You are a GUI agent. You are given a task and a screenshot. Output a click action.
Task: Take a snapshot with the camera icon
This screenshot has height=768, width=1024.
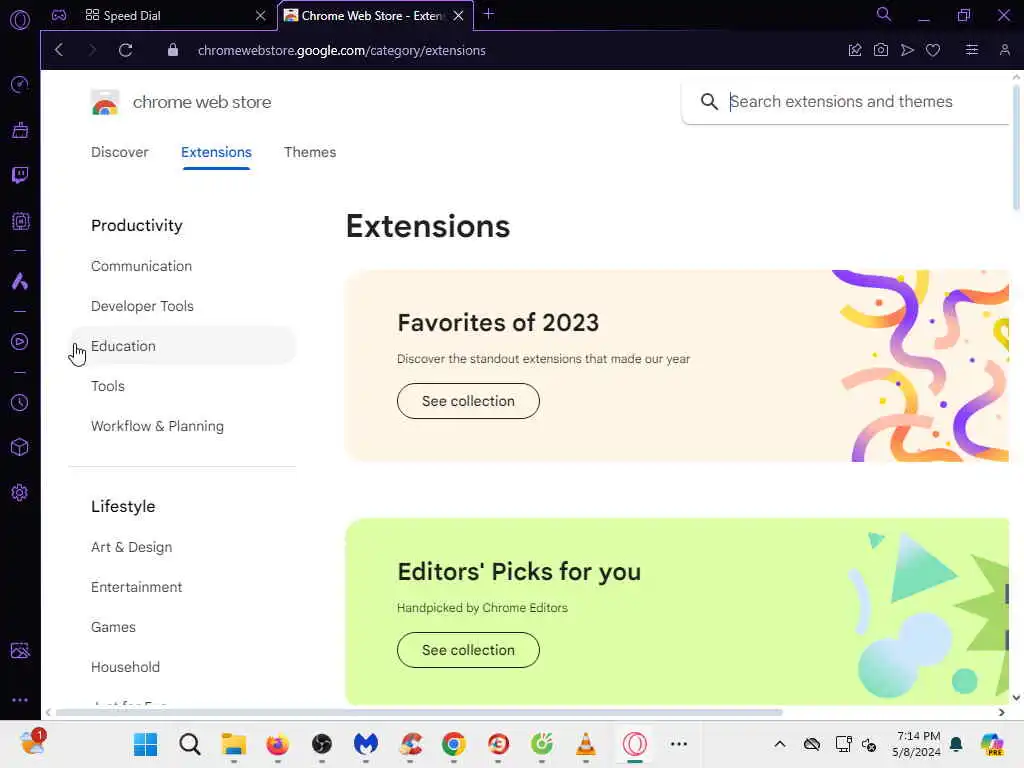[x=880, y=50]
